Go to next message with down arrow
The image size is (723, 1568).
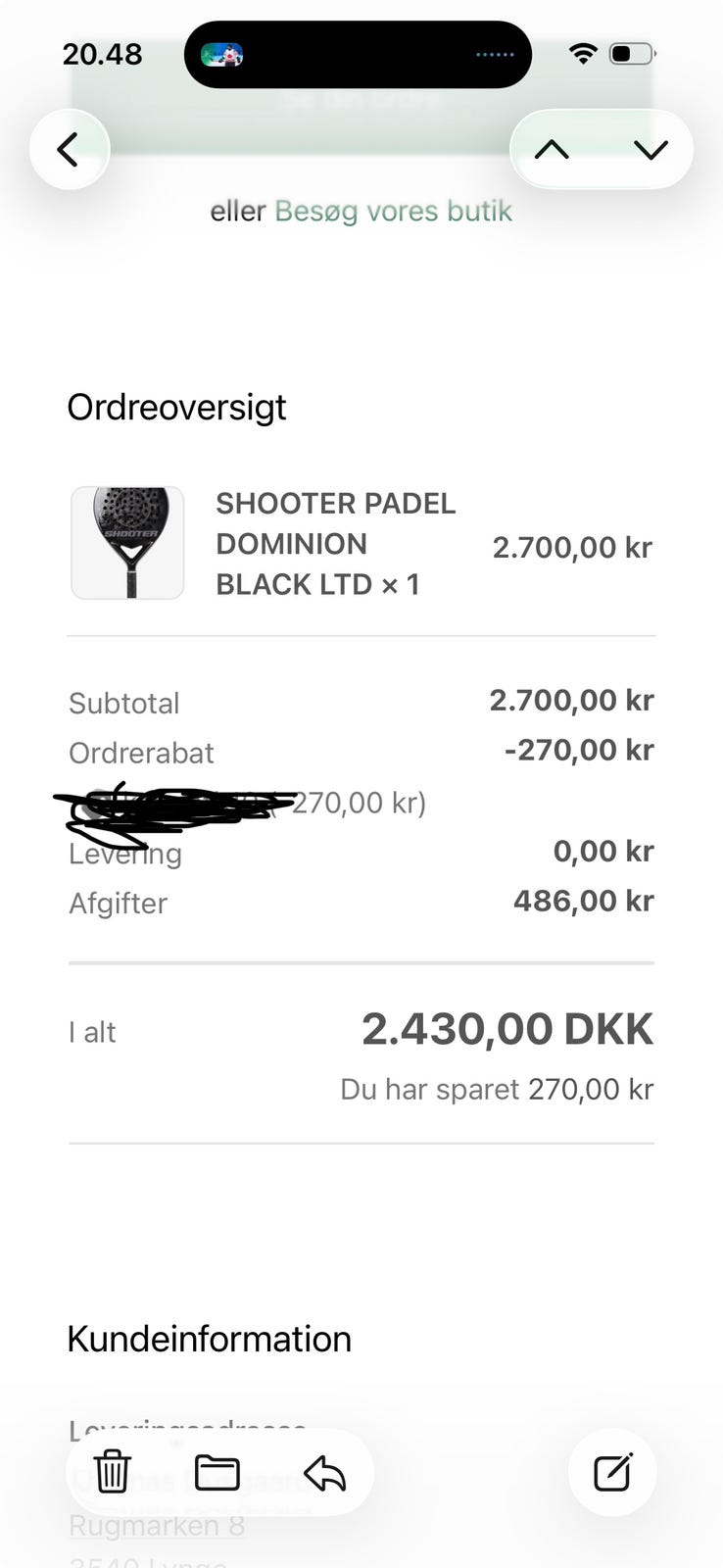(x=650, y=150)
